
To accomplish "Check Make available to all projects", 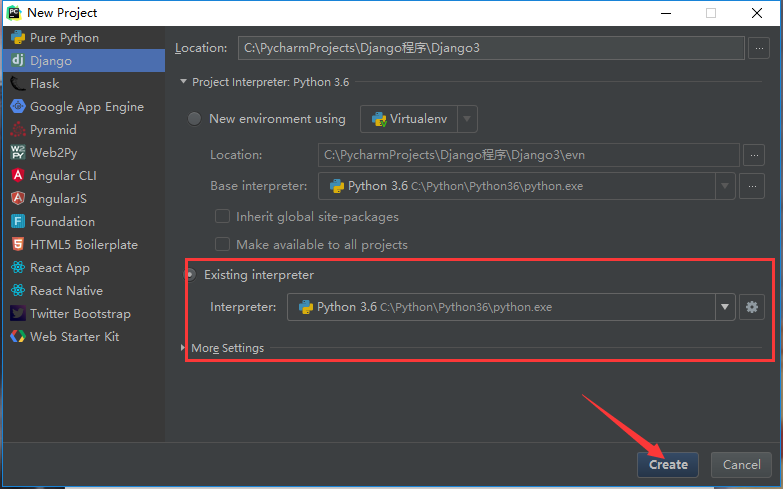I will pos(222,244).
